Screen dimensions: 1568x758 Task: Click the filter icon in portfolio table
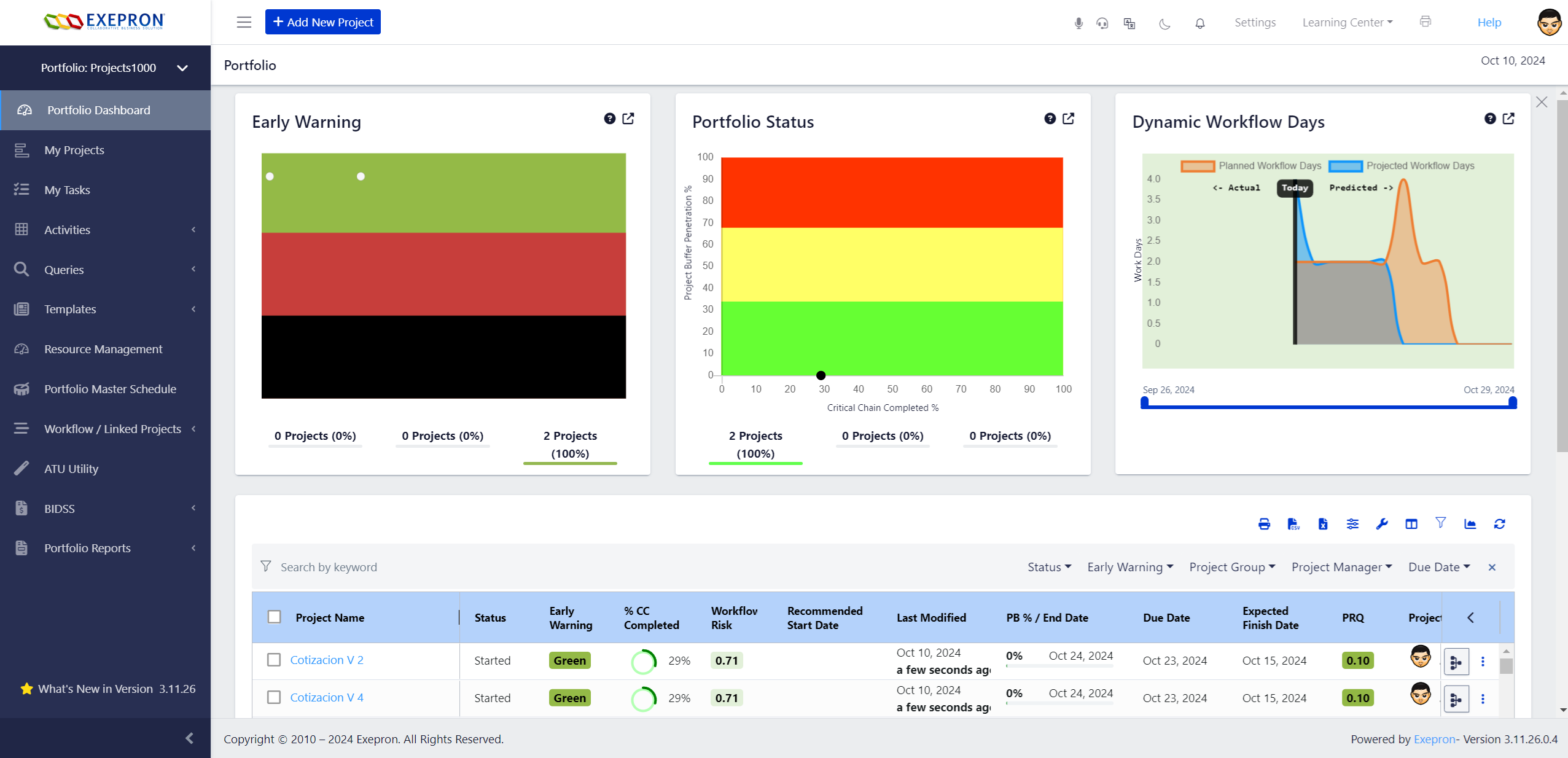pyautogui.click(x=1440, y=524)
